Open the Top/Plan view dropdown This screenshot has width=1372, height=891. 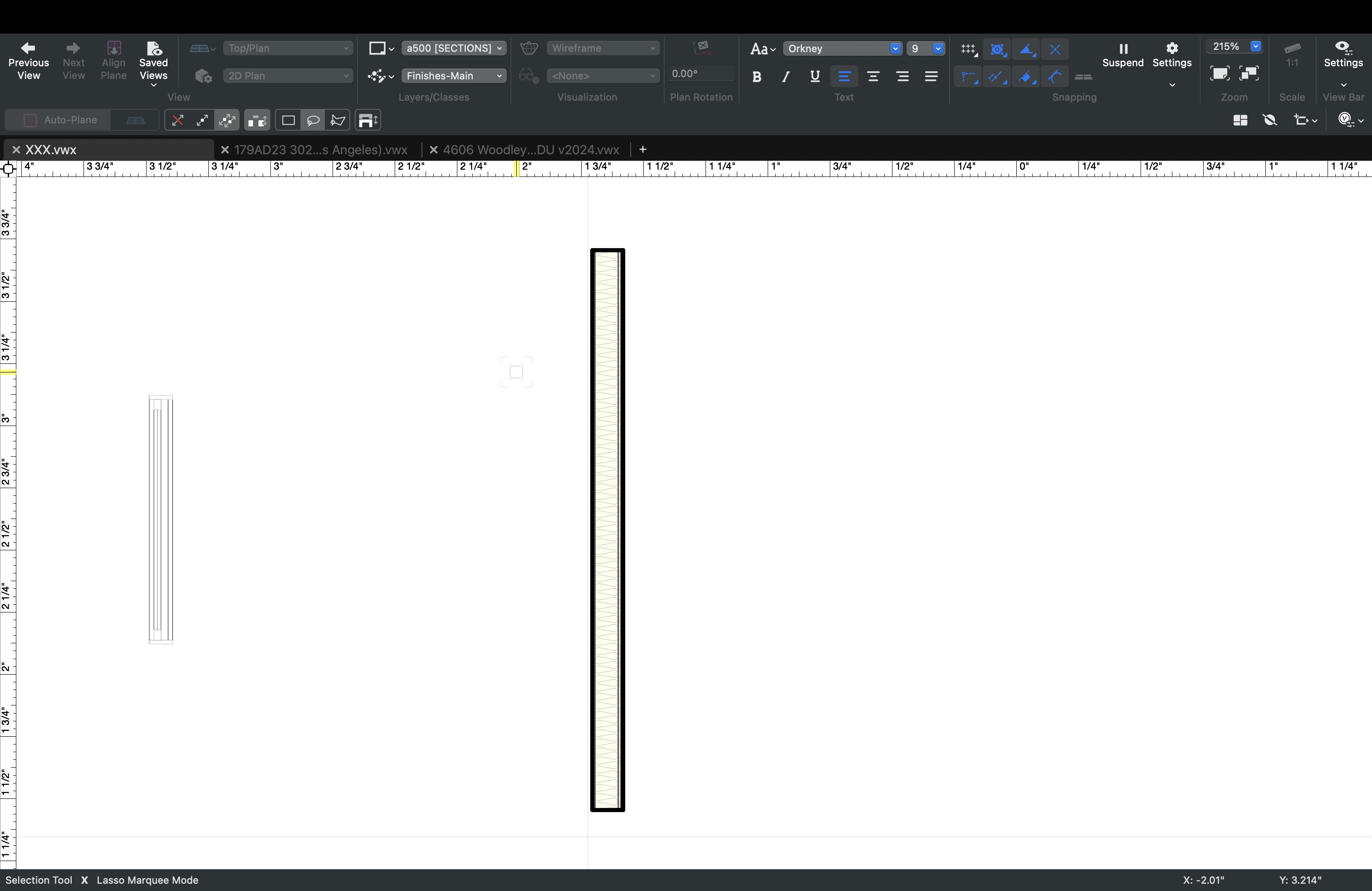point(288,48)
